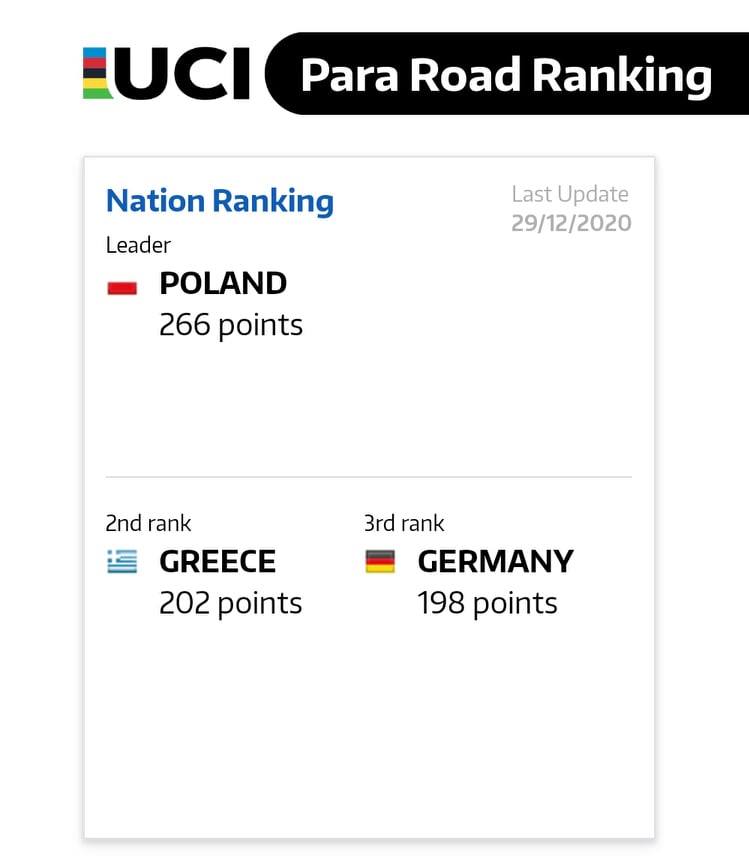
Task: Click the 266 points text
Action: 231,325
